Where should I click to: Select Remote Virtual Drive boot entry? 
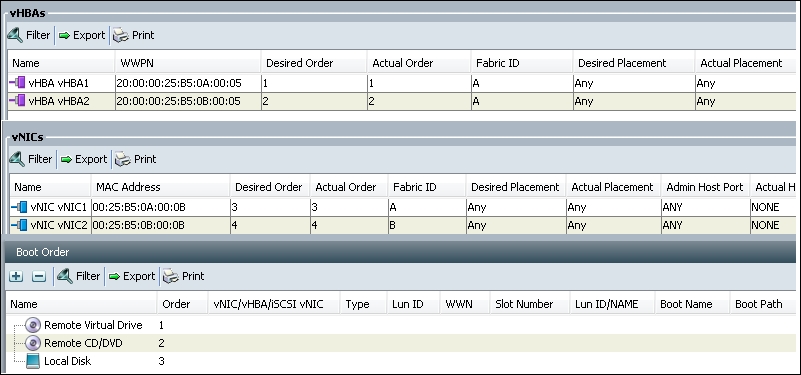coord(93,325)
